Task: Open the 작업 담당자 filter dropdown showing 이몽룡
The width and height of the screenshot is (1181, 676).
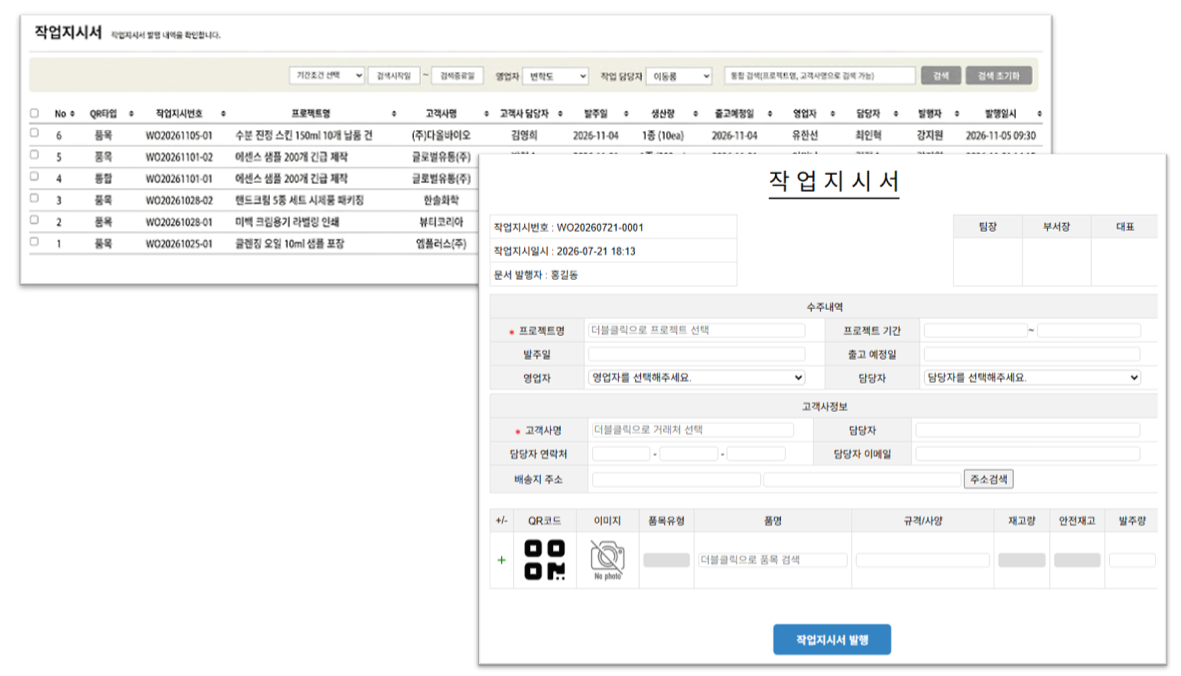Action: (679, 76)
